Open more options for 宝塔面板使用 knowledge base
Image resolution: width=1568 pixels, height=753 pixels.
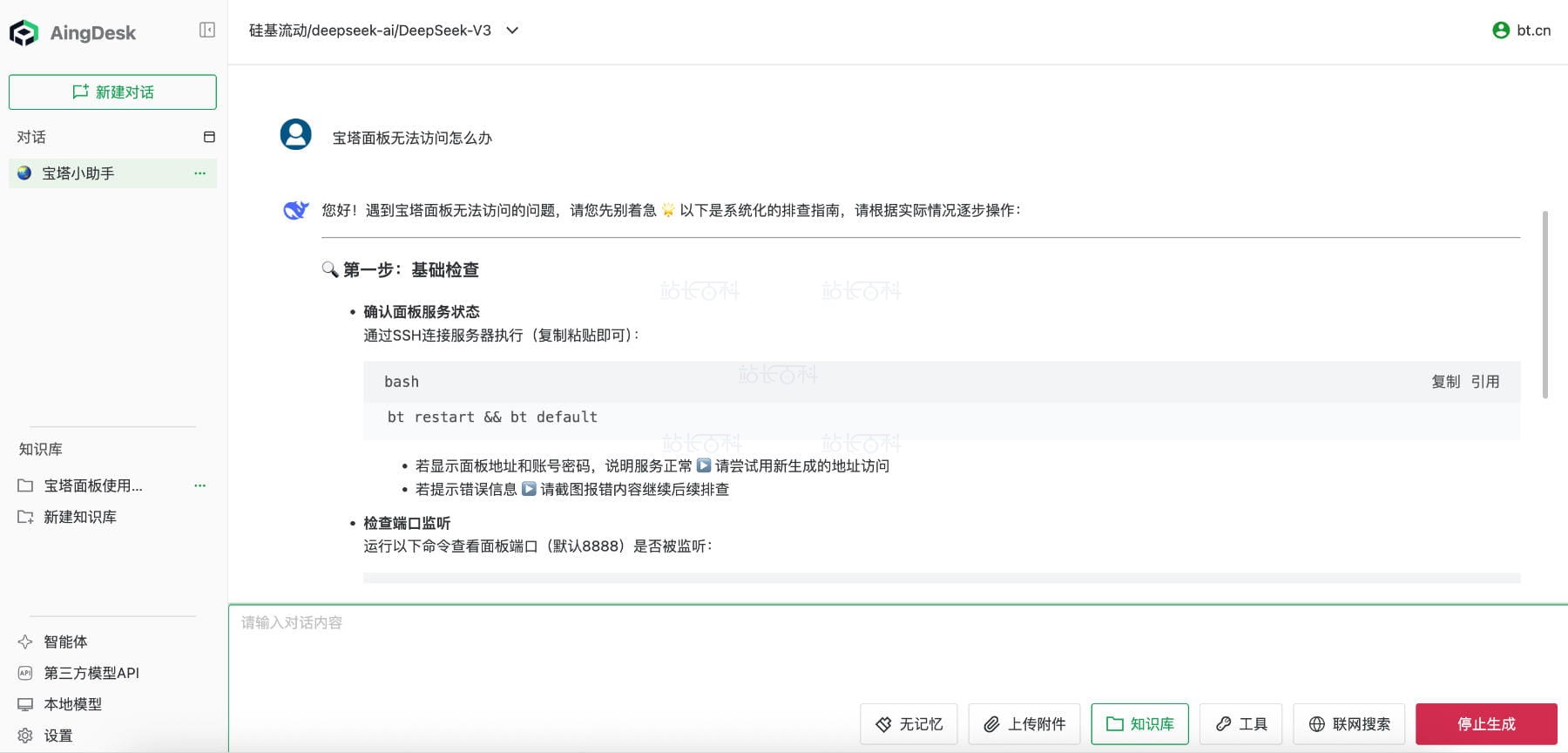tap(200, 485)
